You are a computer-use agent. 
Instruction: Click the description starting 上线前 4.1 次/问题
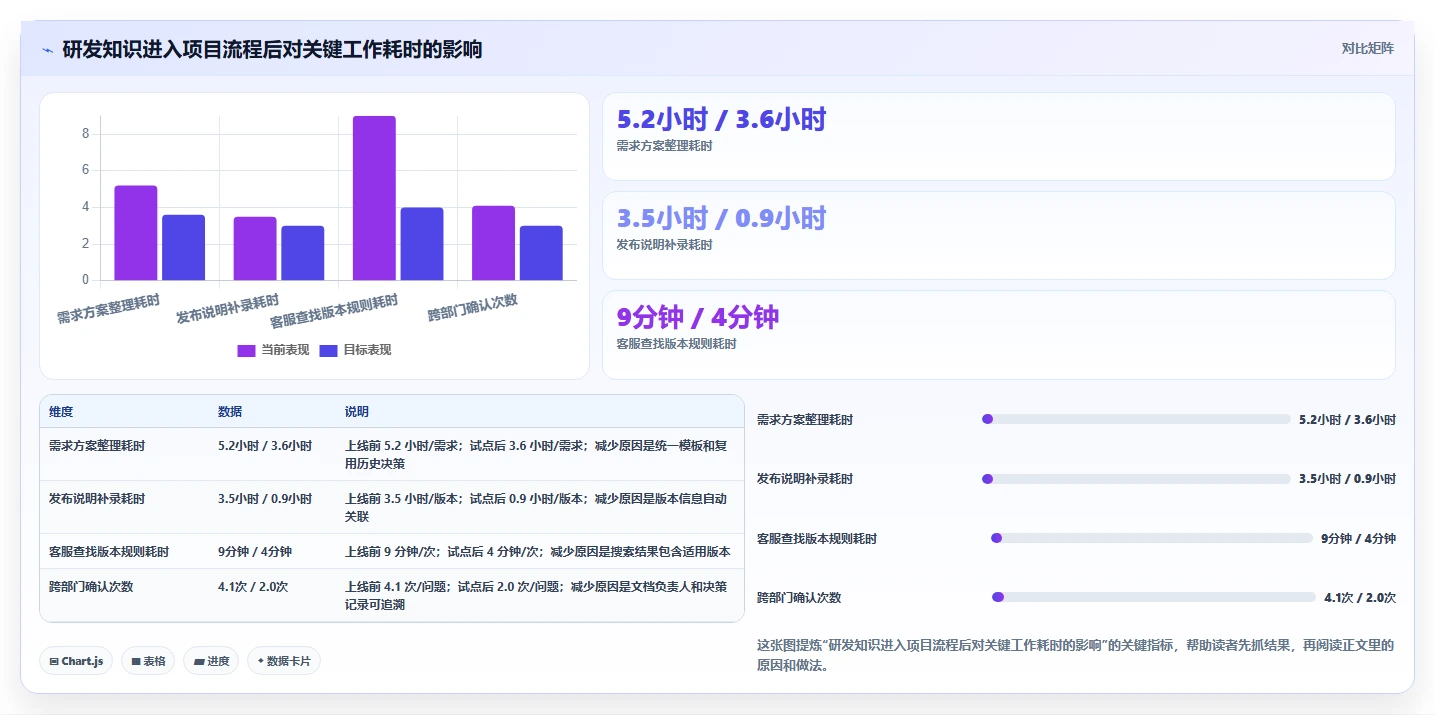click(536, 596)
